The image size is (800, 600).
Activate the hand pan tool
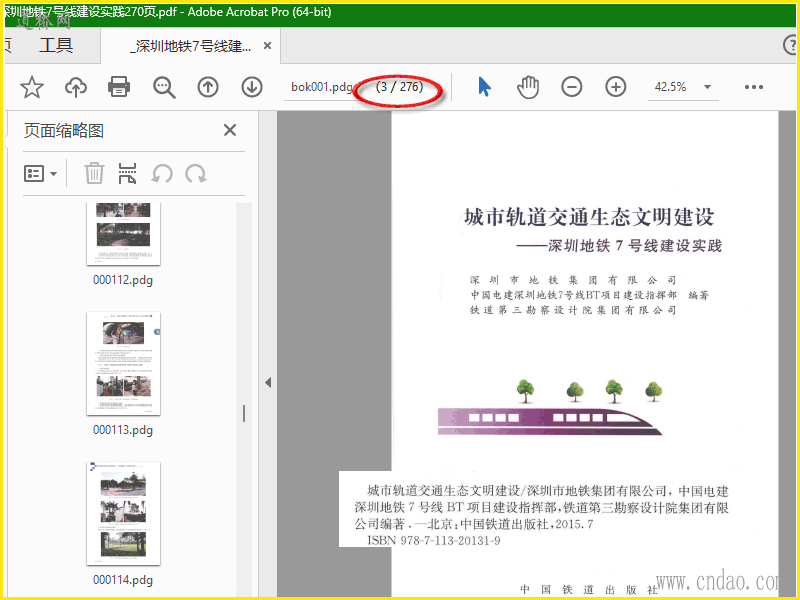tap(528, 87)
